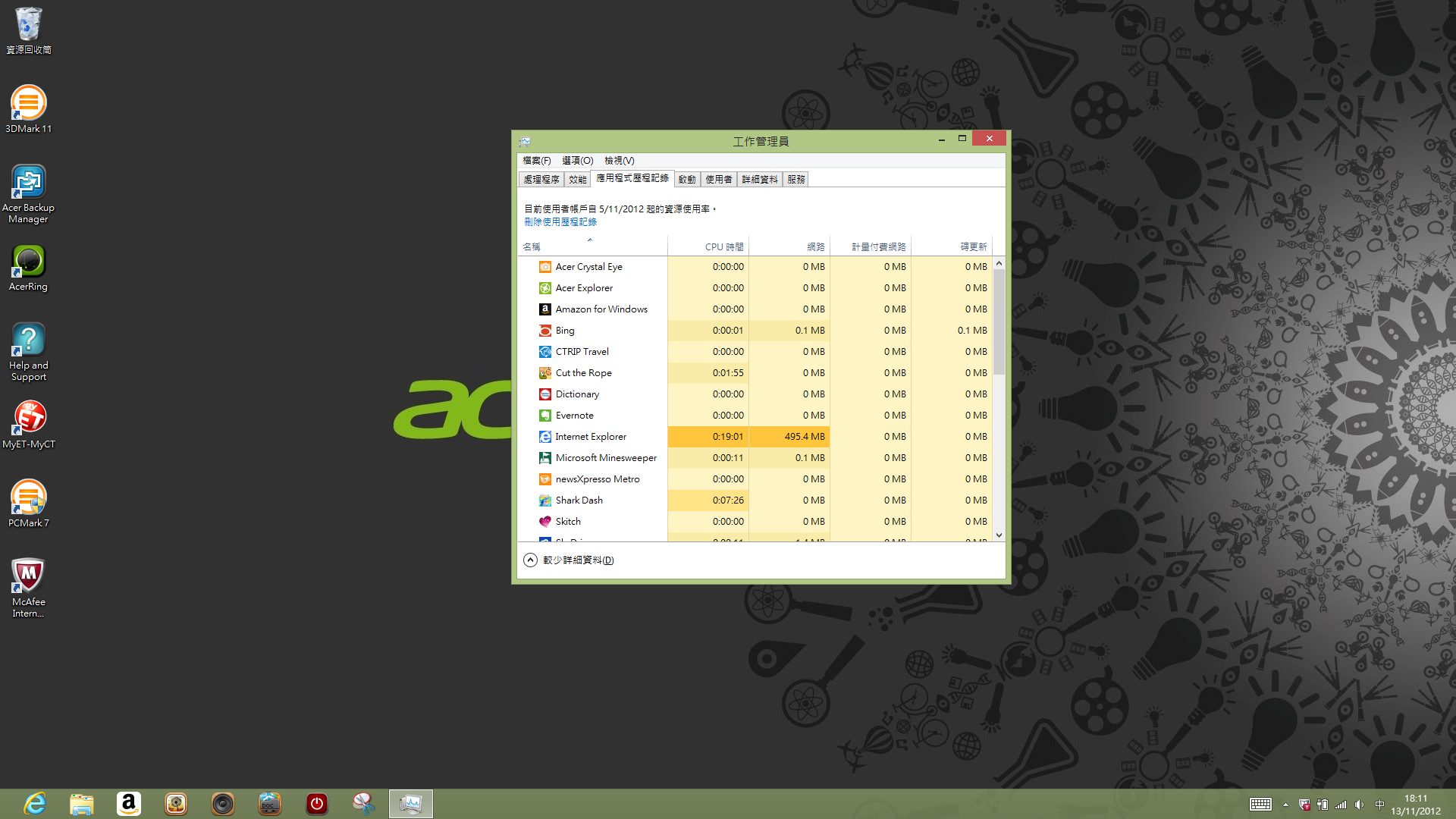The height and width of the screenshot is (819, 1456).
Task: Click the 中 input method indicator
Action: [x=1379, y=805]
